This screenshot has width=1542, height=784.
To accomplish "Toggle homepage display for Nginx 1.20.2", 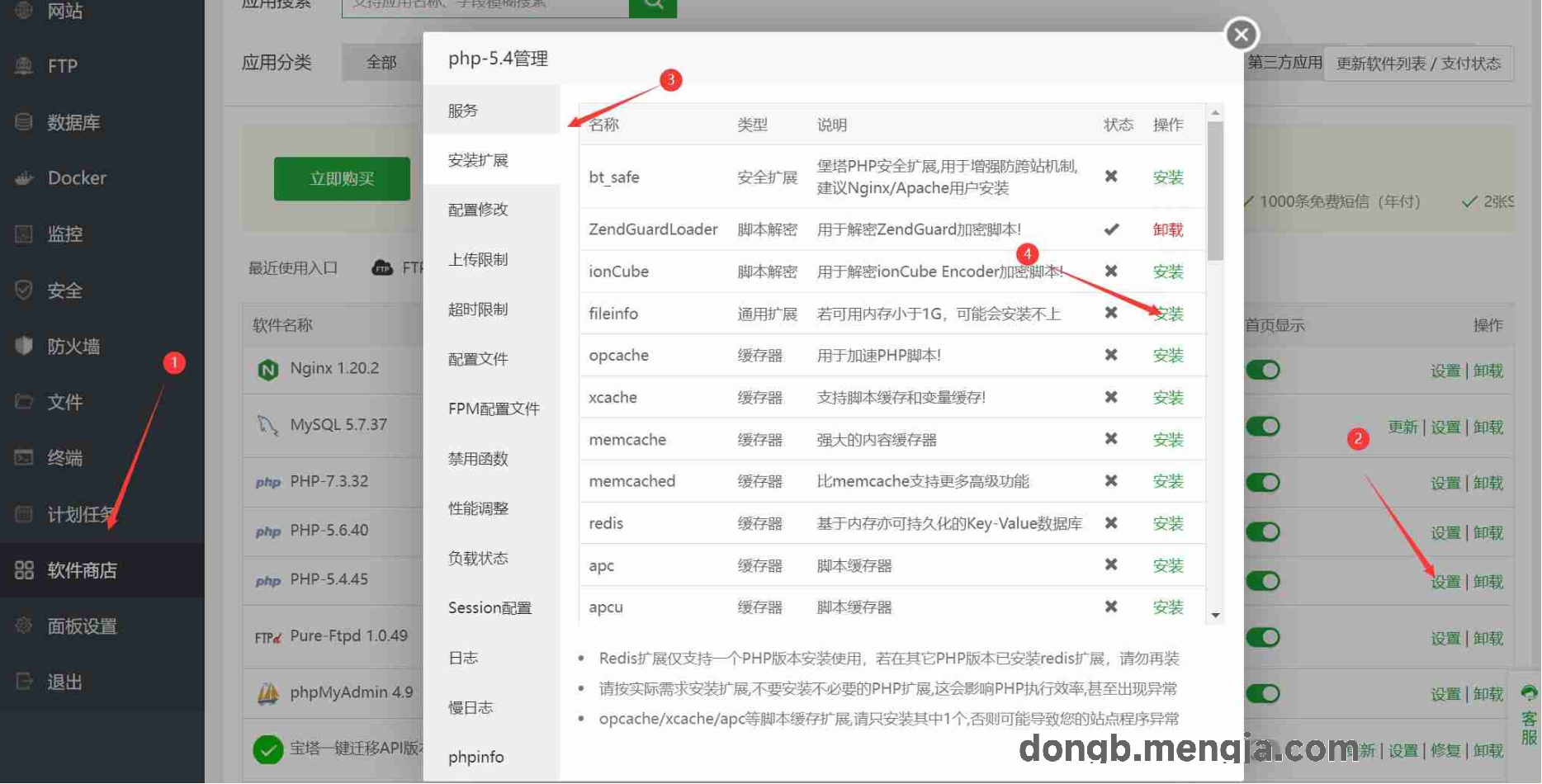I will point(1263,370).
